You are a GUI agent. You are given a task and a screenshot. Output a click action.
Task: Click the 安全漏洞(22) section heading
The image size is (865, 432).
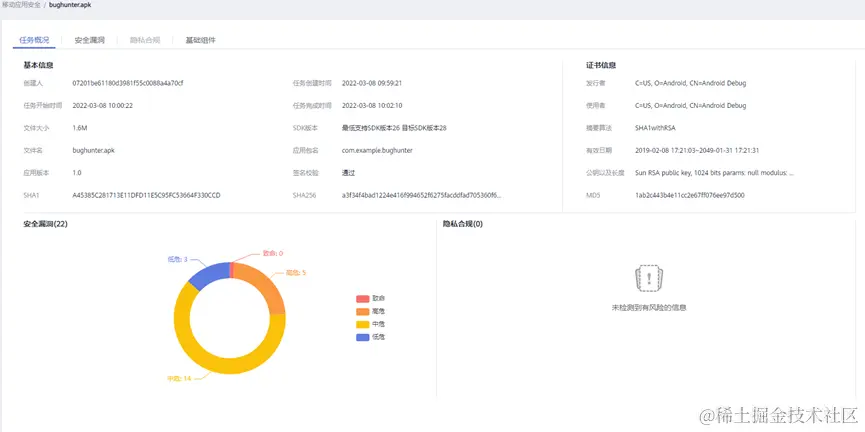pyautogui.click(x=45, y=224)
